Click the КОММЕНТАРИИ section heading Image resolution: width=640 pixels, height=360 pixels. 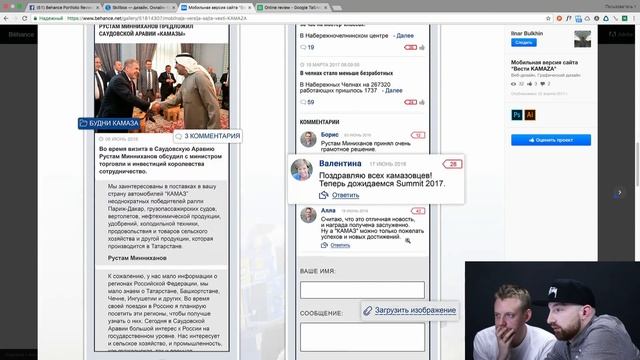tap(319, 122)
